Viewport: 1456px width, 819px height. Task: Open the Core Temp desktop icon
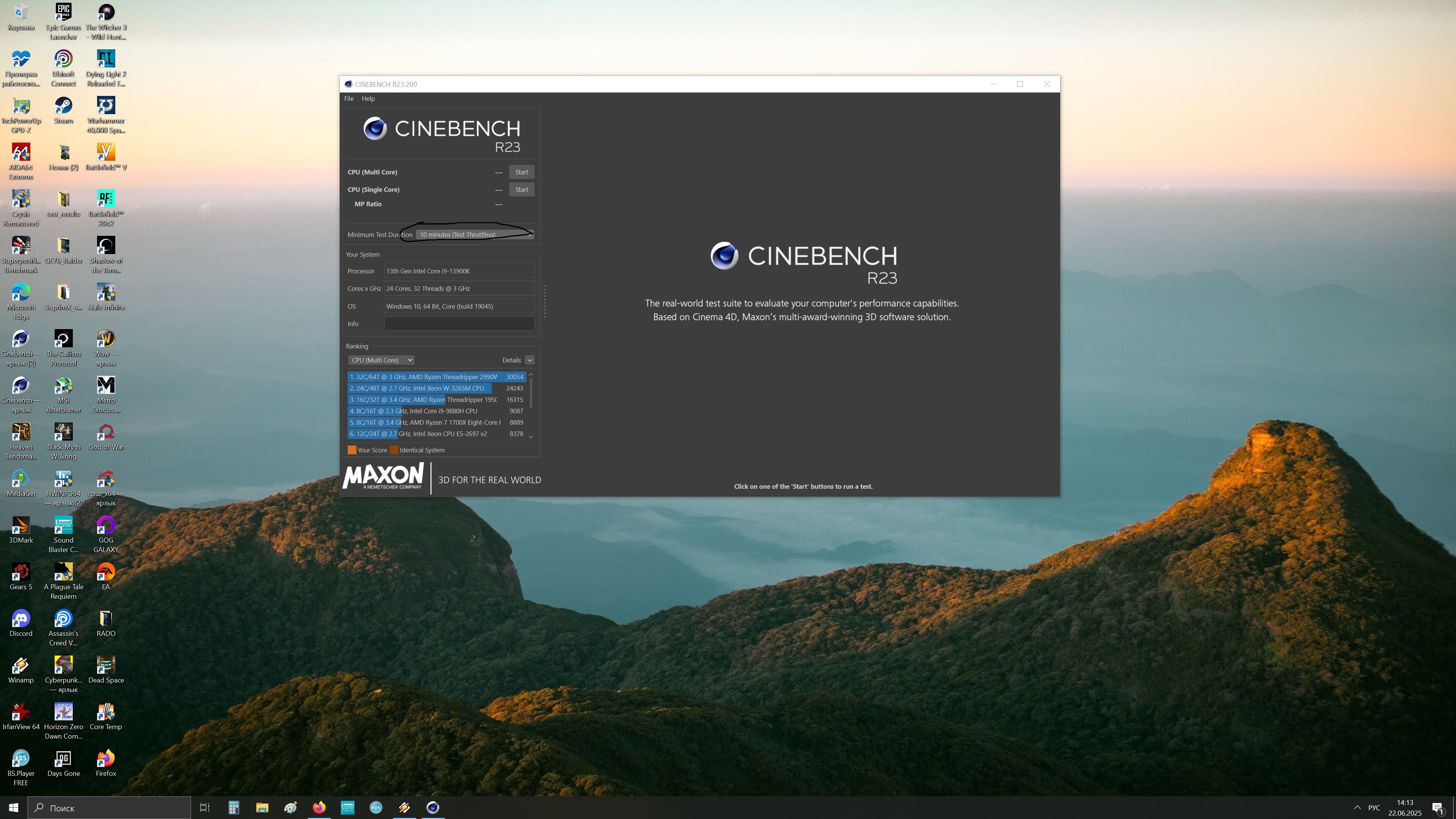pos(106,713)
